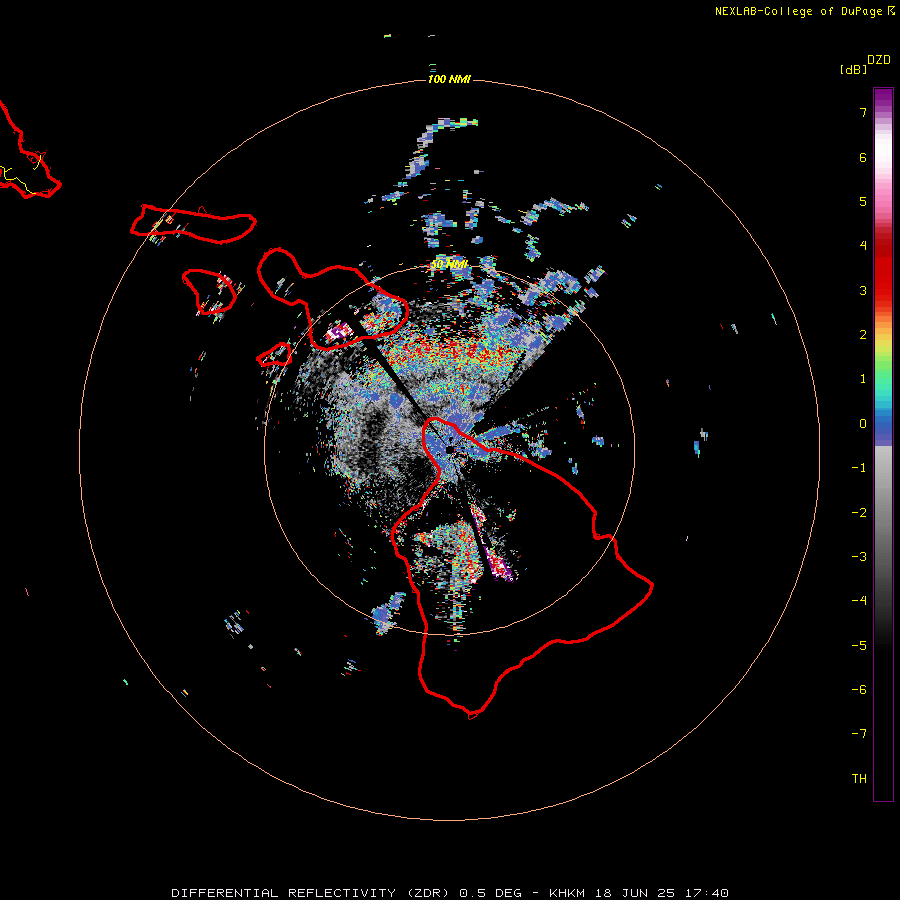Click the '-7' value on the color scale
This screenshot has height=900, width=900.
(859, 734)
